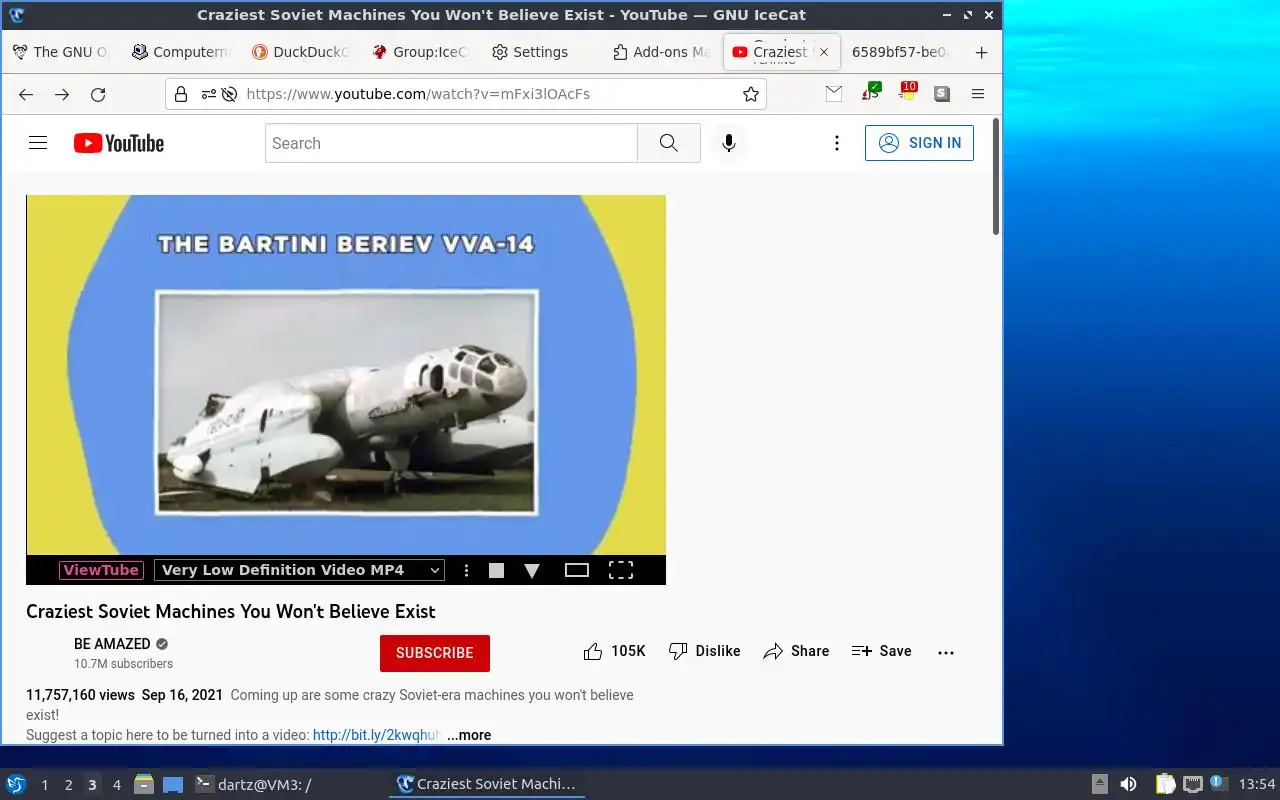1280x800 pixels.
Task: Switch to workspace 1 on the taskbar
Action: pyautogui.click(x=44, y=785)
